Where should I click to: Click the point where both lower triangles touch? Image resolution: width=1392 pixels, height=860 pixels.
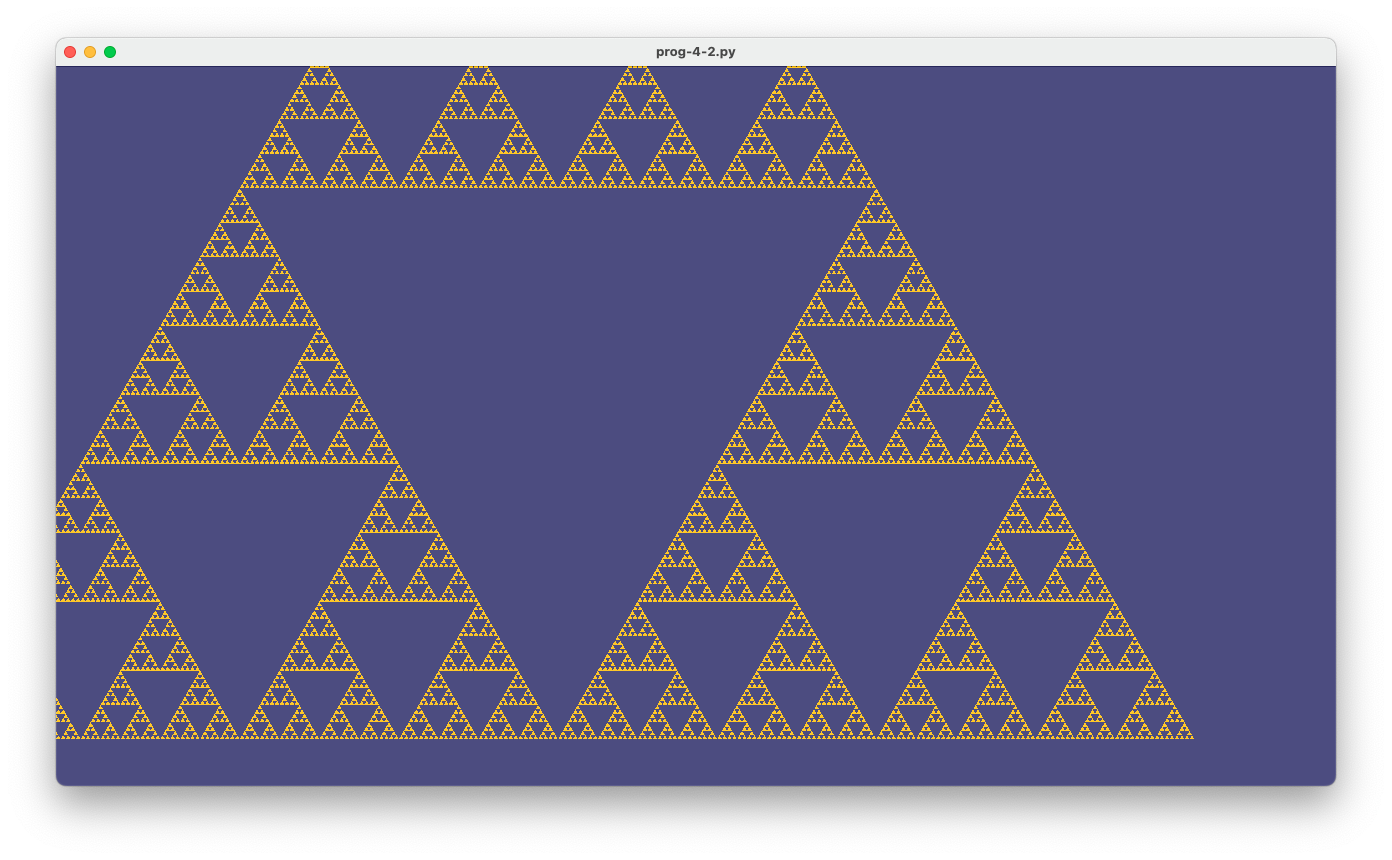click(x=558, y=737)
